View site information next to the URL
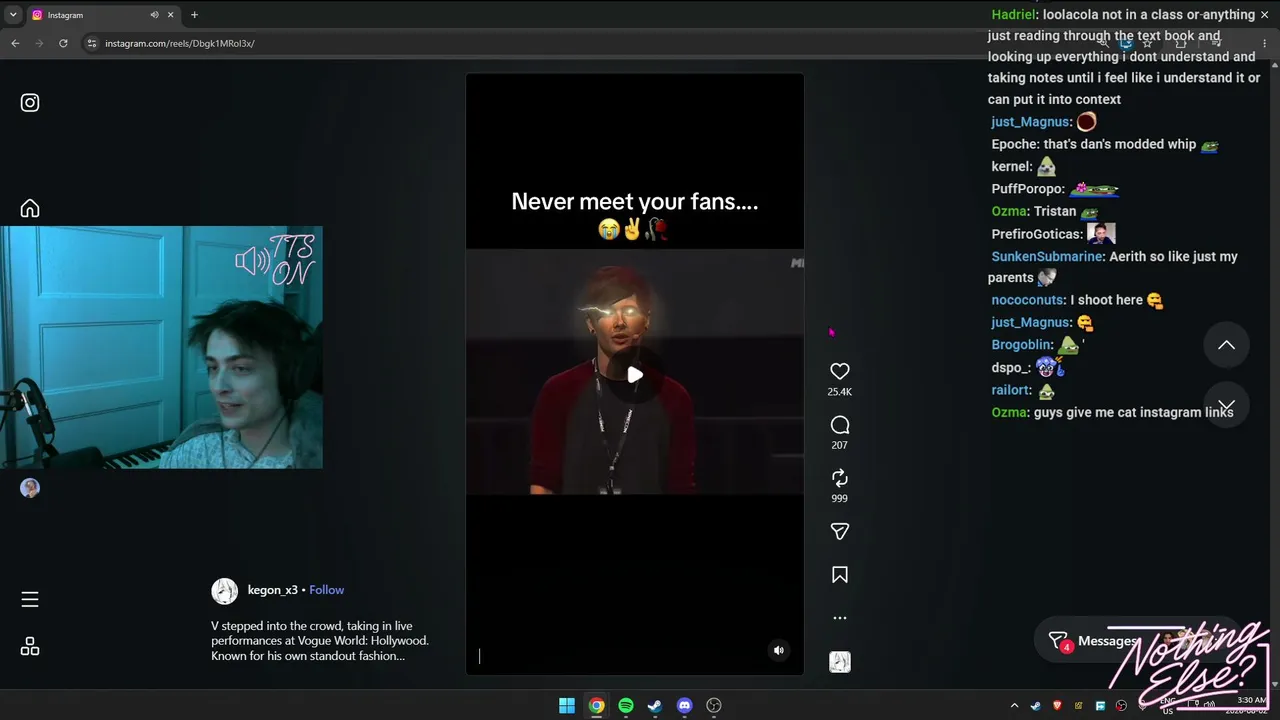1280x720 pixels. pyautogui.click(x=92, y=43)
